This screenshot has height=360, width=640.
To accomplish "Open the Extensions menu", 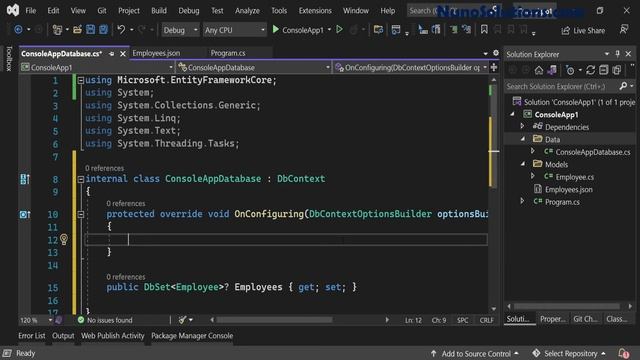I will pyautogui.click(x=315, y=11).
